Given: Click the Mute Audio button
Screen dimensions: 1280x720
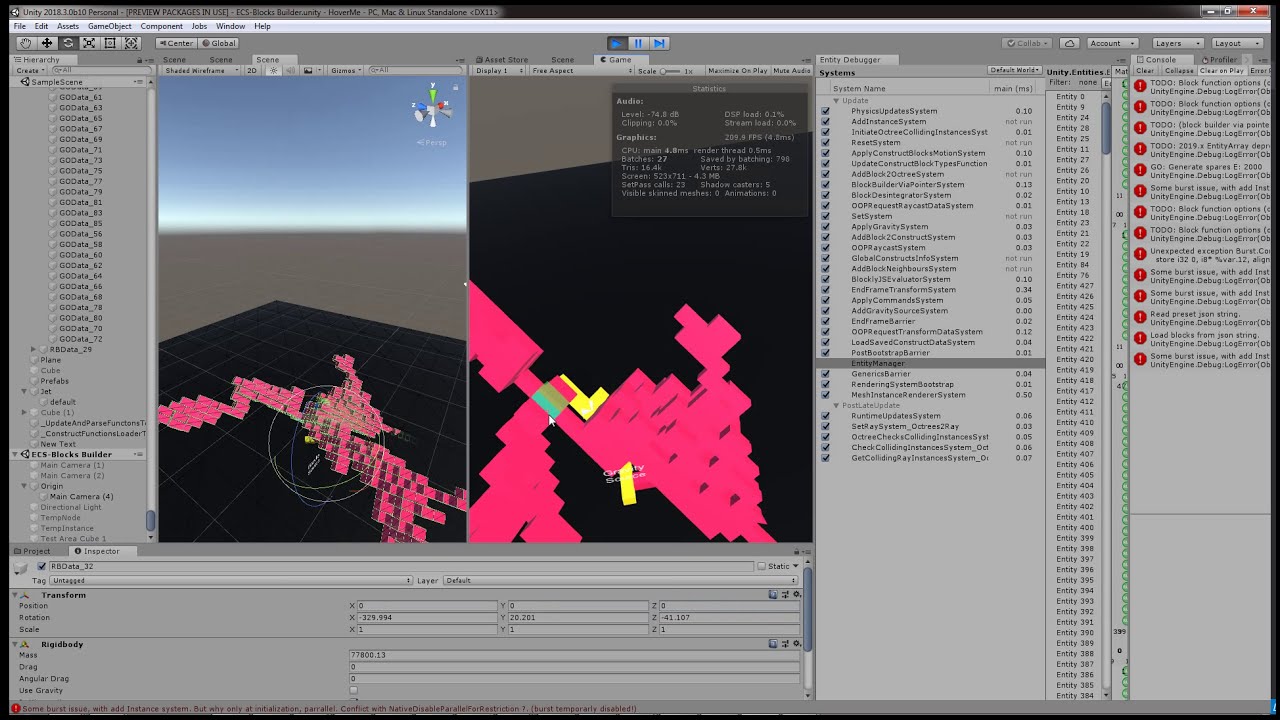Looking at the screenshot, I should [791, 71].
